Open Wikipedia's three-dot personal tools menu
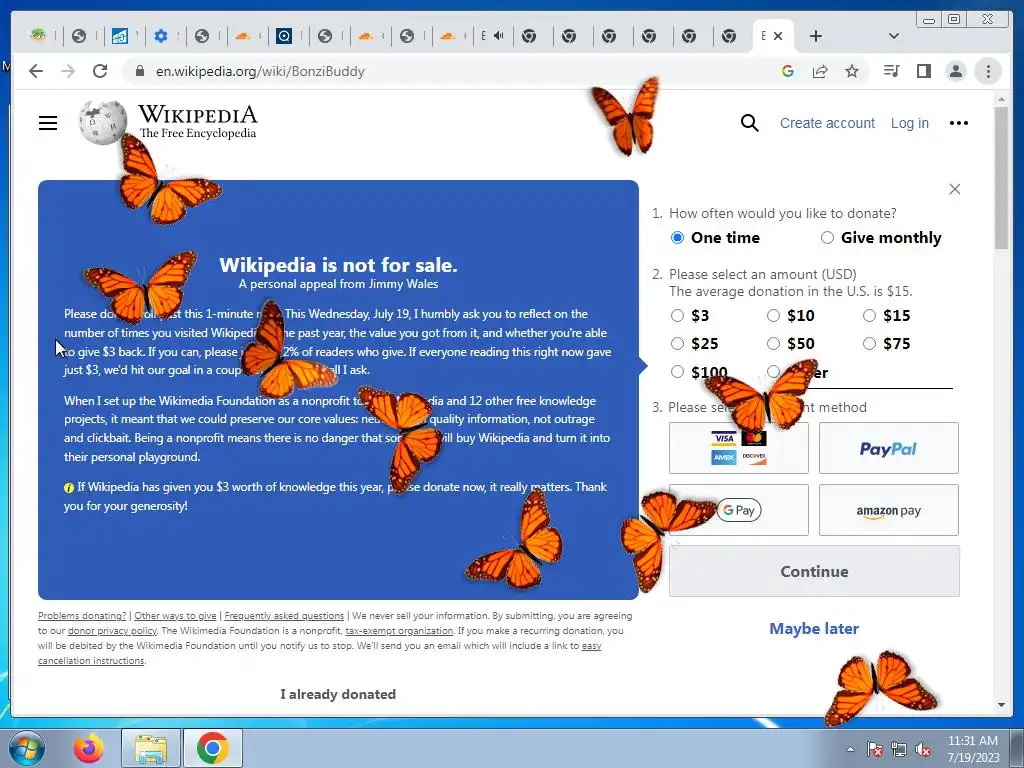 pos(959,123)
